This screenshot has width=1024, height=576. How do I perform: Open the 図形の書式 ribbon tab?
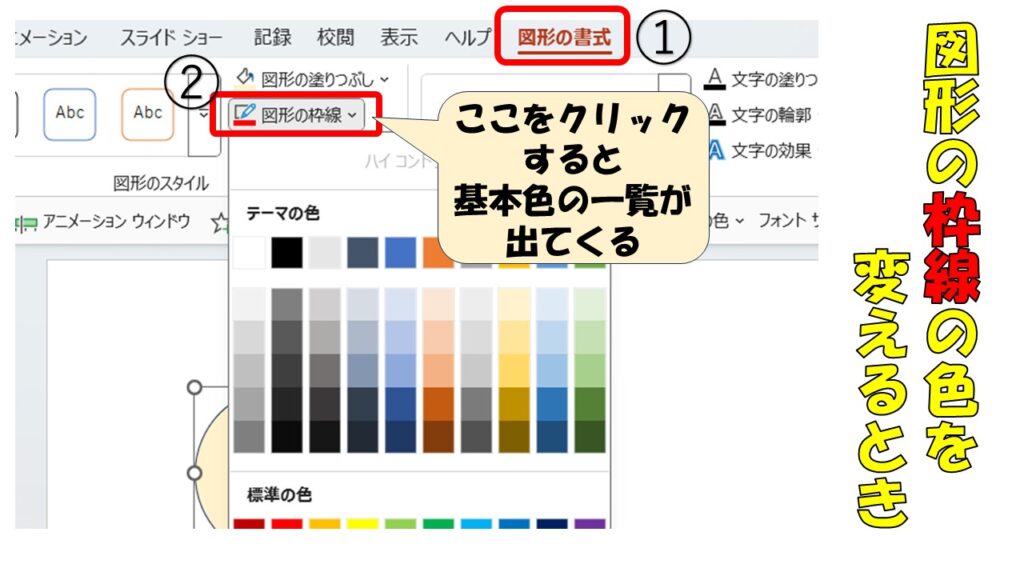coord(564,37)
